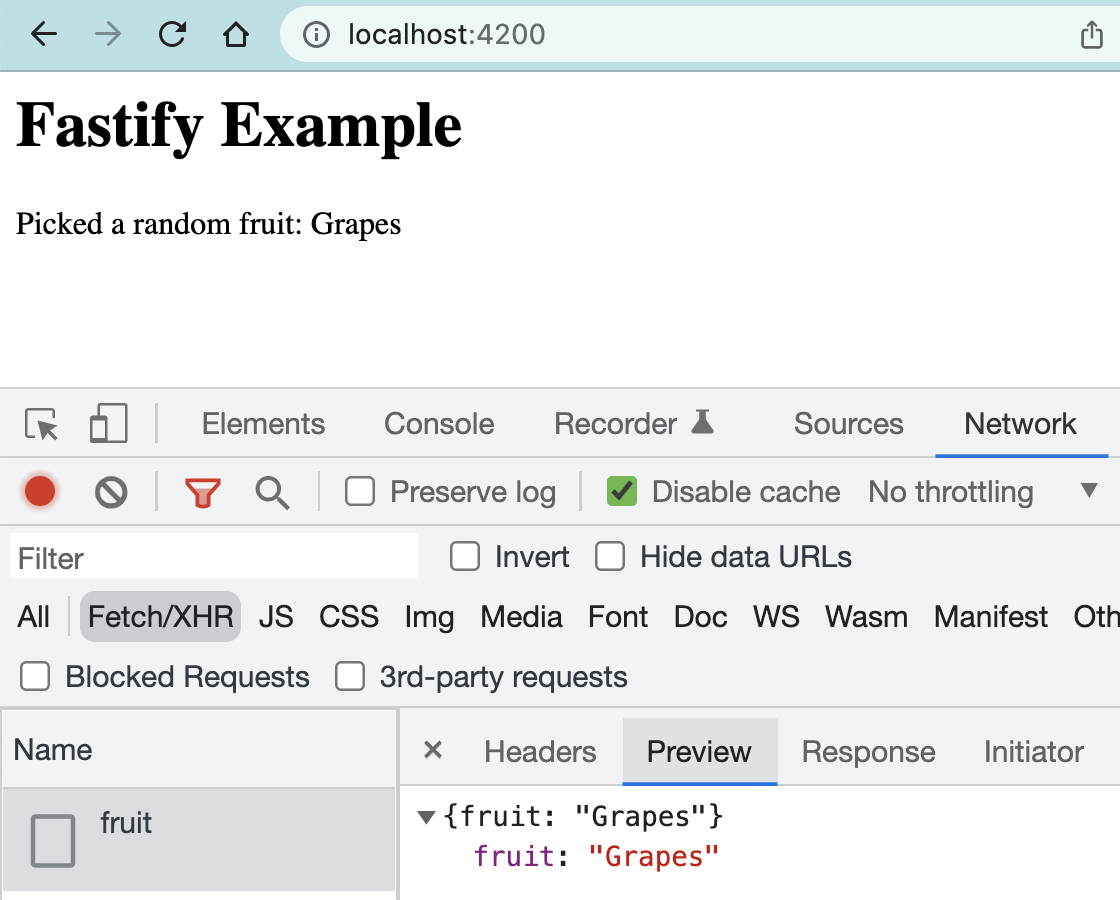Viewport: 1120px width, 900px height.
Task: Clear the network log
Action: (111, 492)
